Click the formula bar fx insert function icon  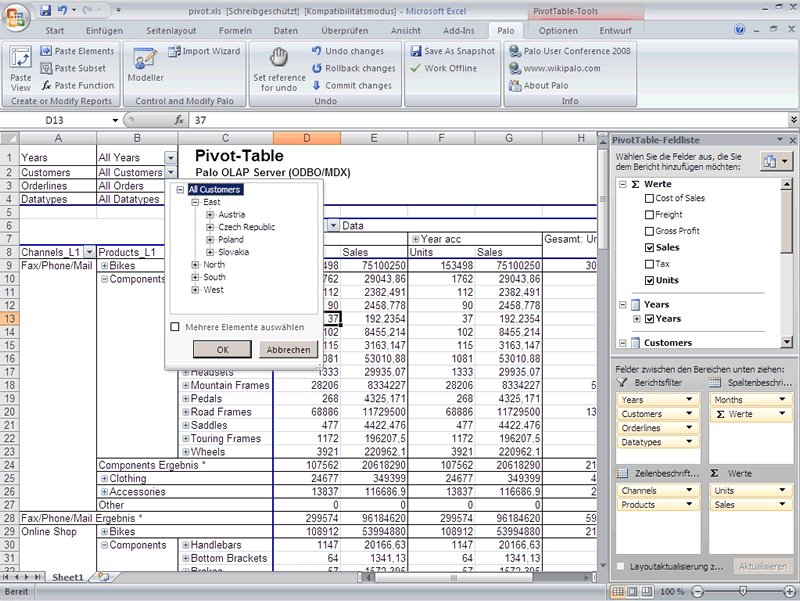tap(179, 120)
